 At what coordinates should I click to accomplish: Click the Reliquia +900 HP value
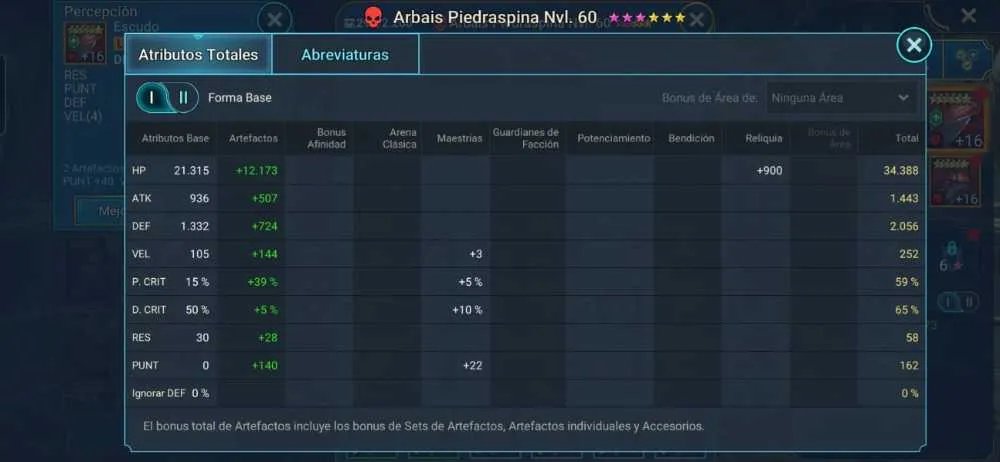point(769,170)
